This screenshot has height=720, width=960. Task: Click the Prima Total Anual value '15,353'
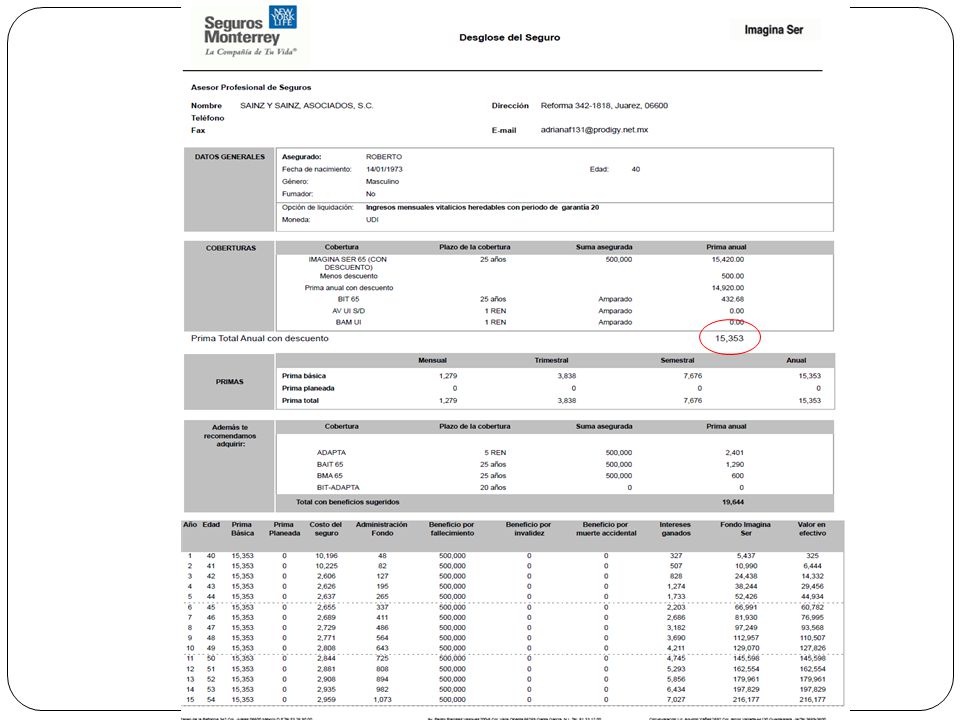[729, 338]
